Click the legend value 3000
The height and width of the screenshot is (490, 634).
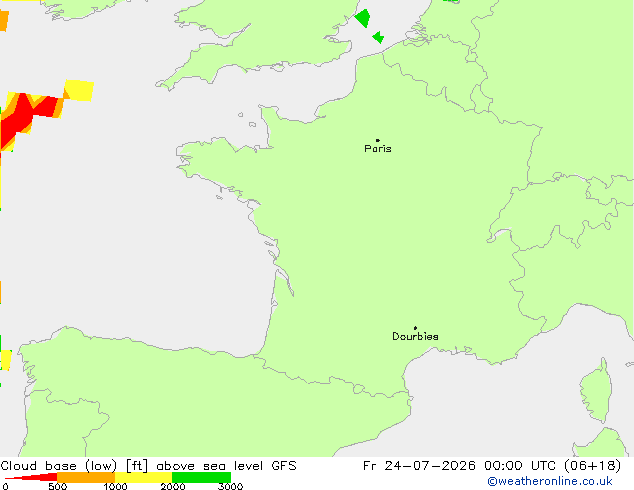point(230,486)
